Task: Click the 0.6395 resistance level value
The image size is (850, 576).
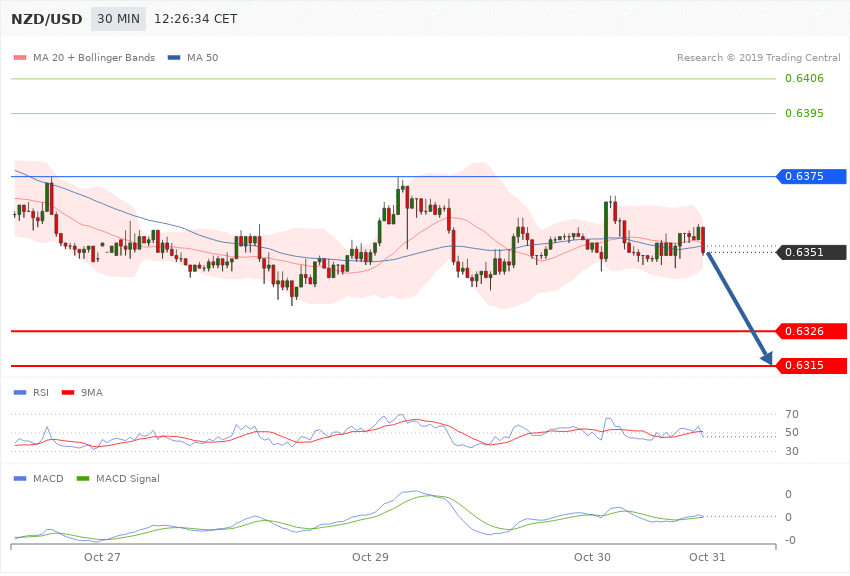Action: click(804, 113)
